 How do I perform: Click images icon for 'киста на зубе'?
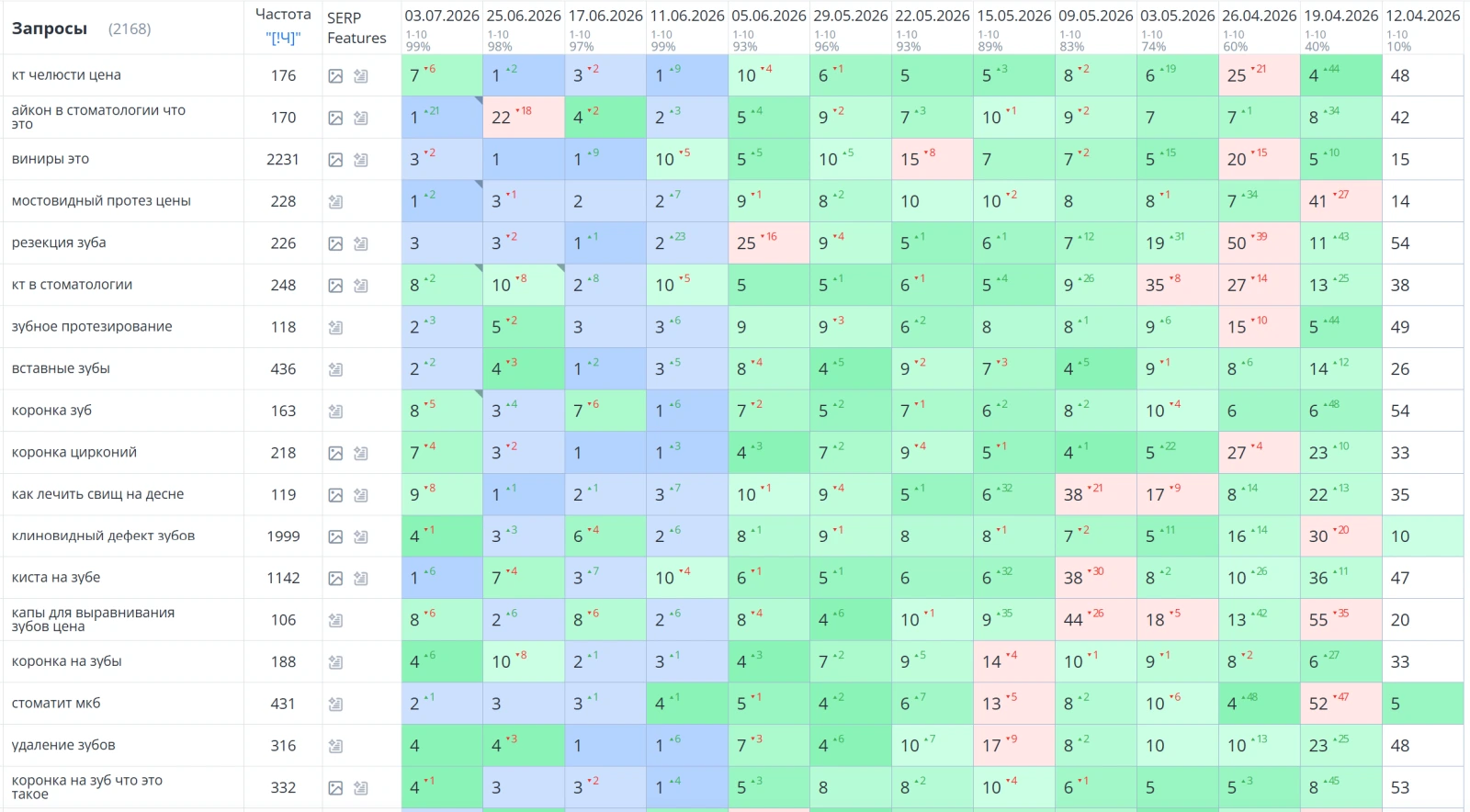[x=335, y=579]
